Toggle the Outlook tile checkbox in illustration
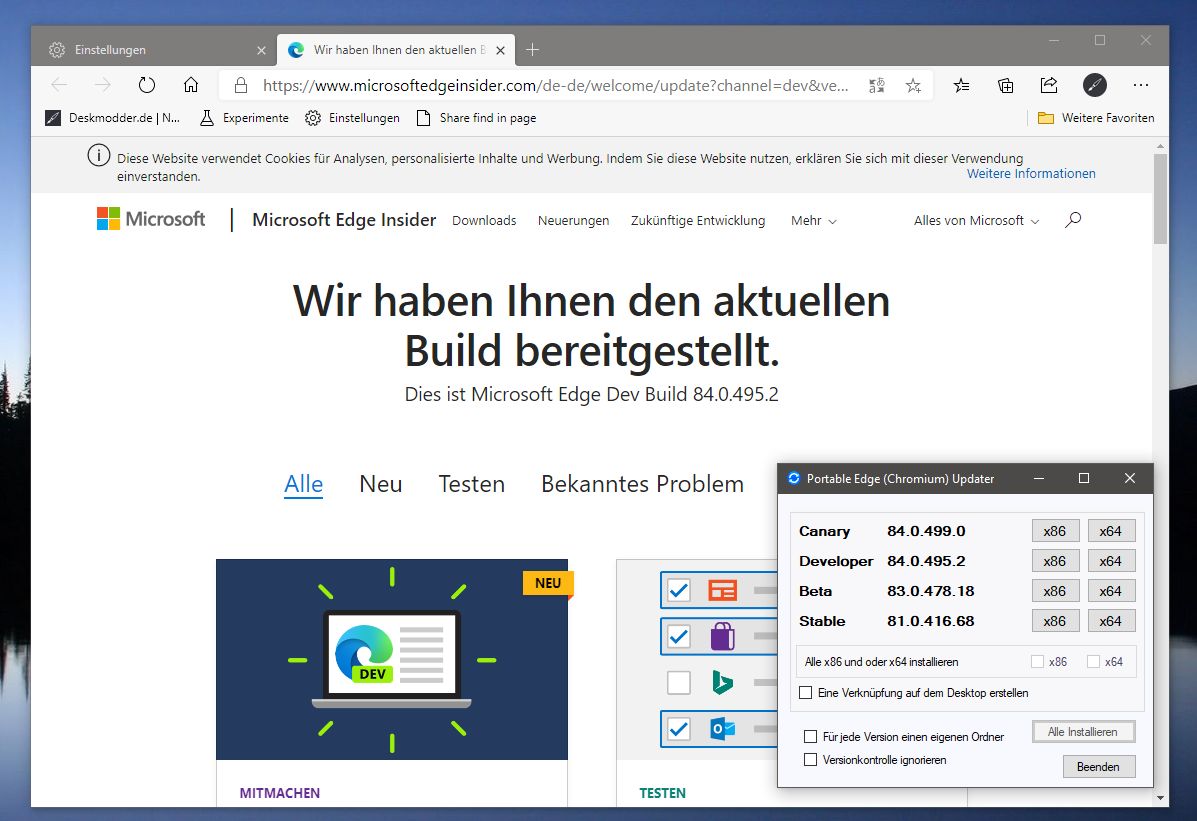 [679, 729]
